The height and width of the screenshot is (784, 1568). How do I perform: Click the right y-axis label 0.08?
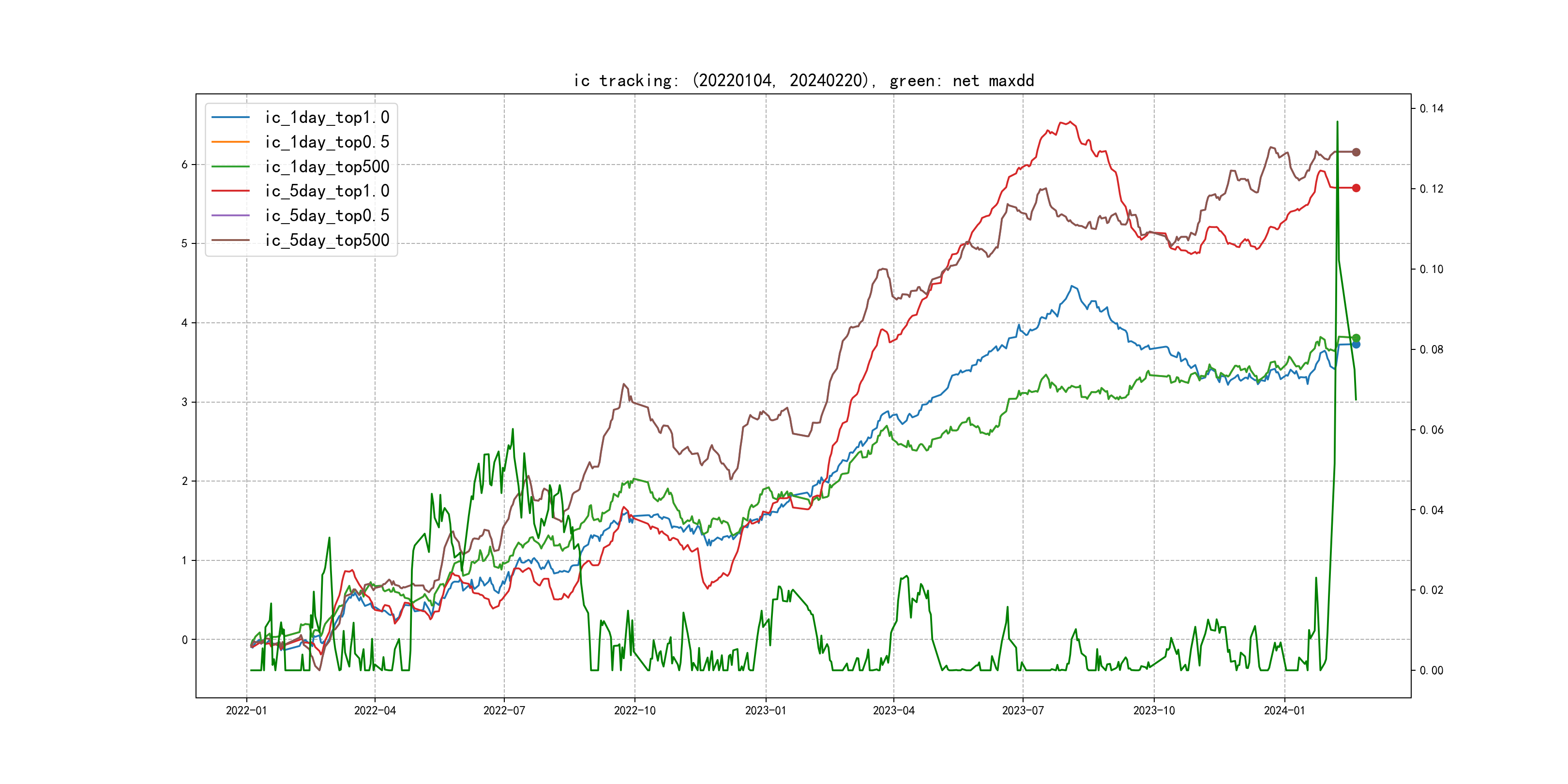click(1431, 349)
